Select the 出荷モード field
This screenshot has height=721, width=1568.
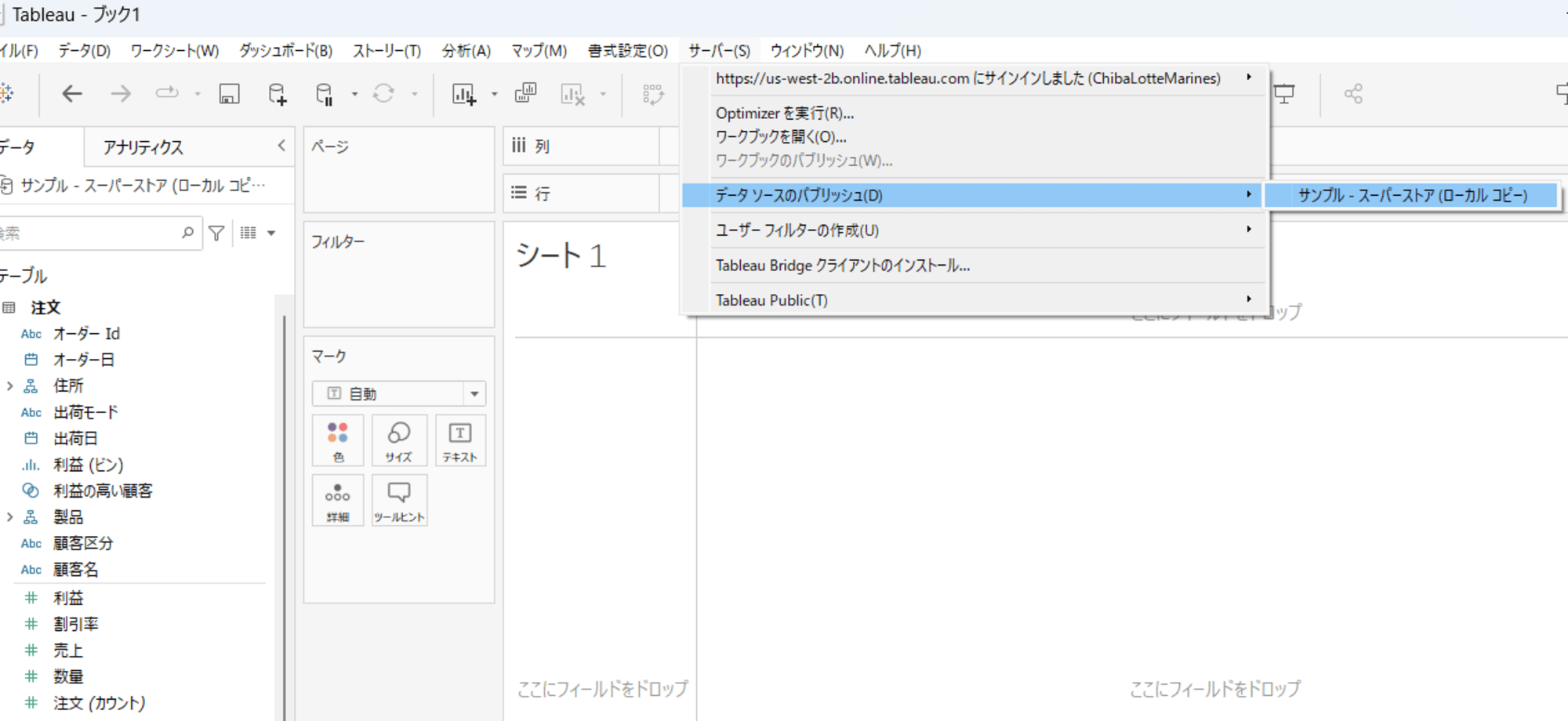click(x=85, y=412)
